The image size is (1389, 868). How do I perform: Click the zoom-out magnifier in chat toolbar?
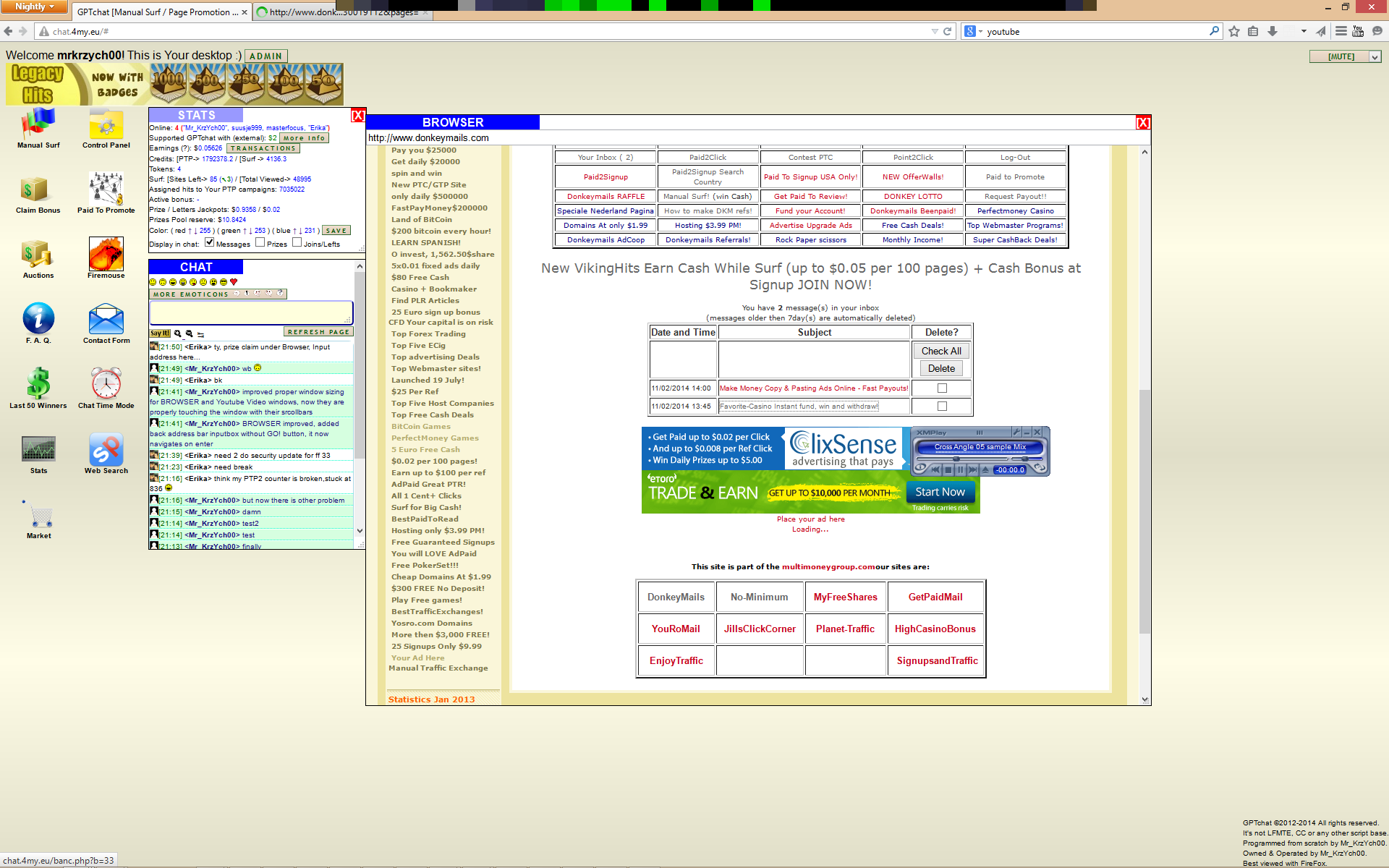click(x=189, y=333)
